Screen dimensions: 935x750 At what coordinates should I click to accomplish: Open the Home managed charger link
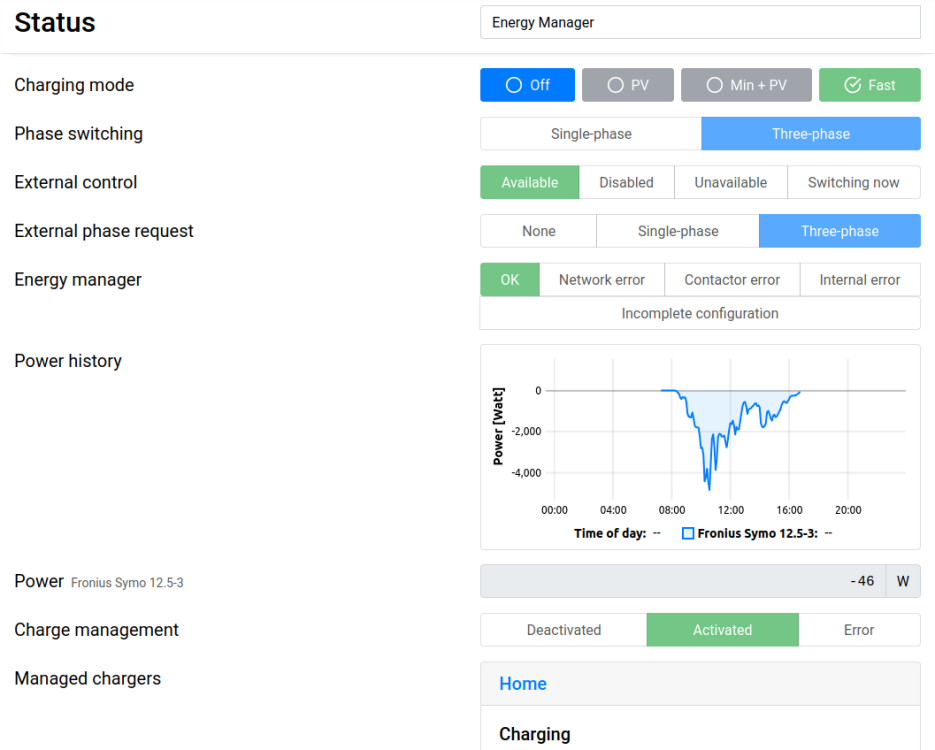coord(523,684)
